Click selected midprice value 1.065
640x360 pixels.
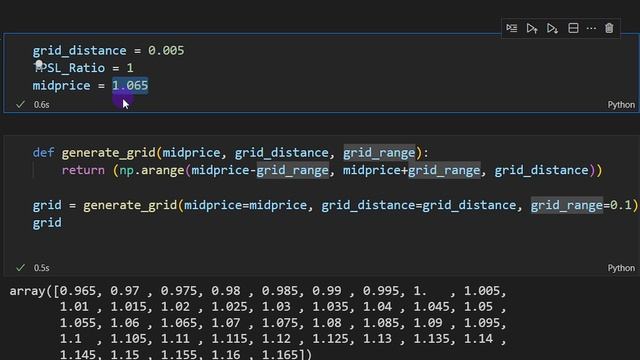[x=130, y=85]
